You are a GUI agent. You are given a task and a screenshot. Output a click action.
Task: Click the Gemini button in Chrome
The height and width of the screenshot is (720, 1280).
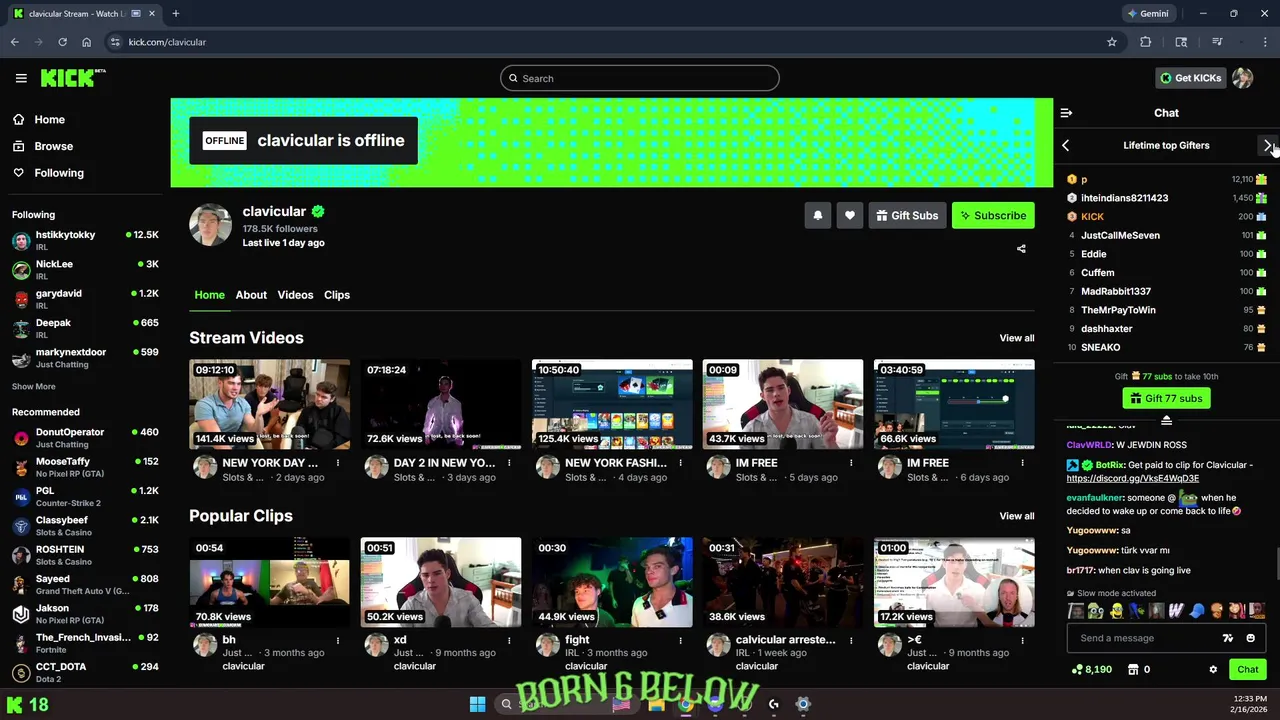(1147, 13)
